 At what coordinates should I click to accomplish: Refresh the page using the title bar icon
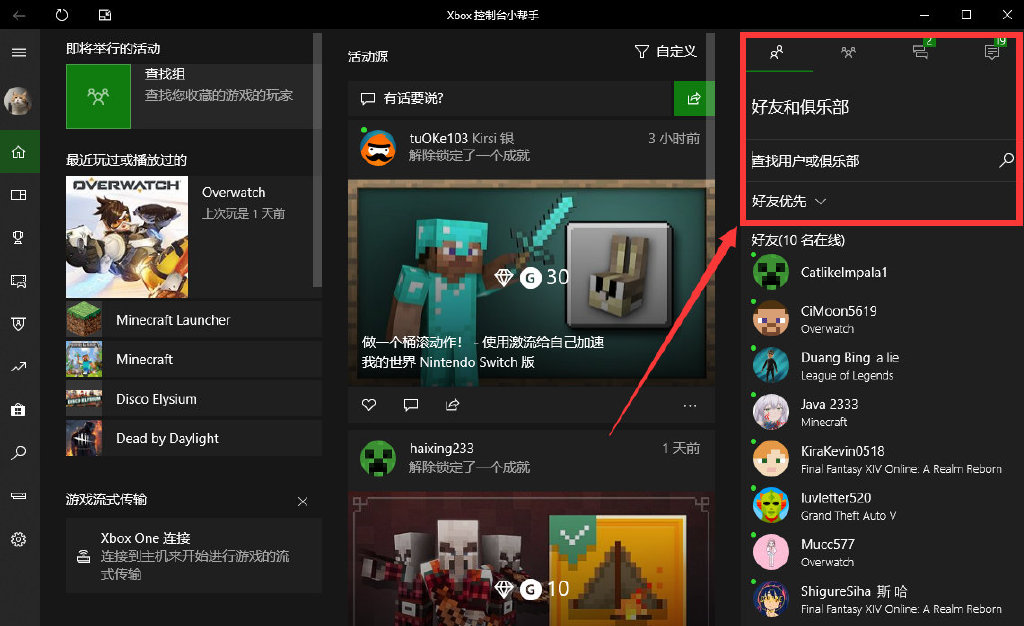(x=62, y=14)
